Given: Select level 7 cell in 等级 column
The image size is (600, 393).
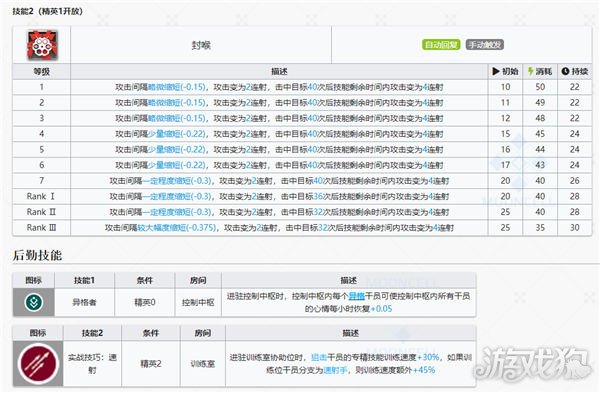Looking at the screenshot, I should point(41,181).
